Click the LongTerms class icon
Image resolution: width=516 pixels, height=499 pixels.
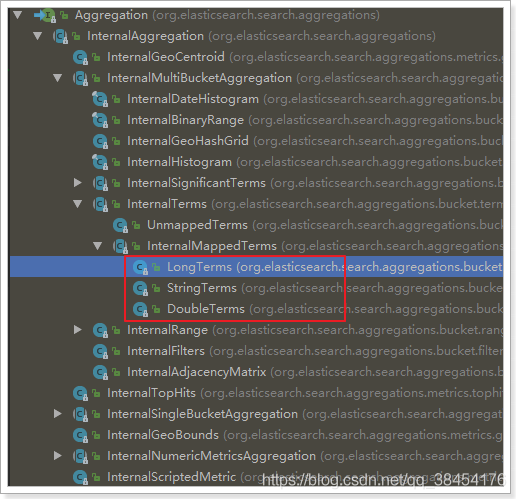point(140,267)
